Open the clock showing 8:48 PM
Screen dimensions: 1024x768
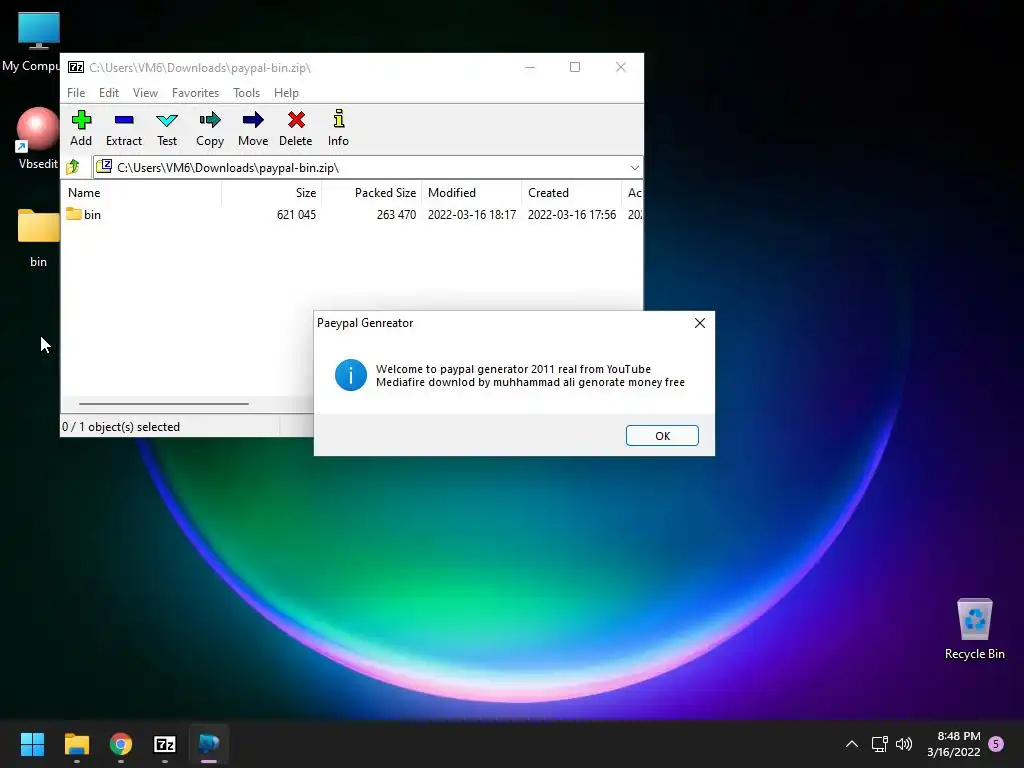(953, 744)
